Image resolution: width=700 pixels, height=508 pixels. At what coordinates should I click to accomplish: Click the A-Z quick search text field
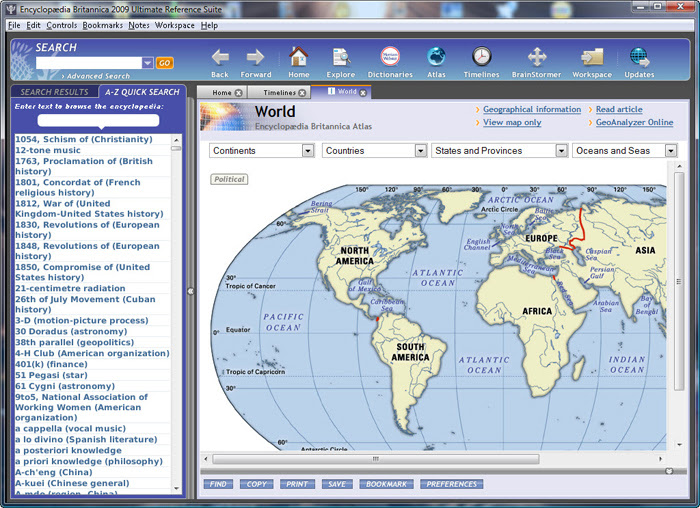[99, 120]
